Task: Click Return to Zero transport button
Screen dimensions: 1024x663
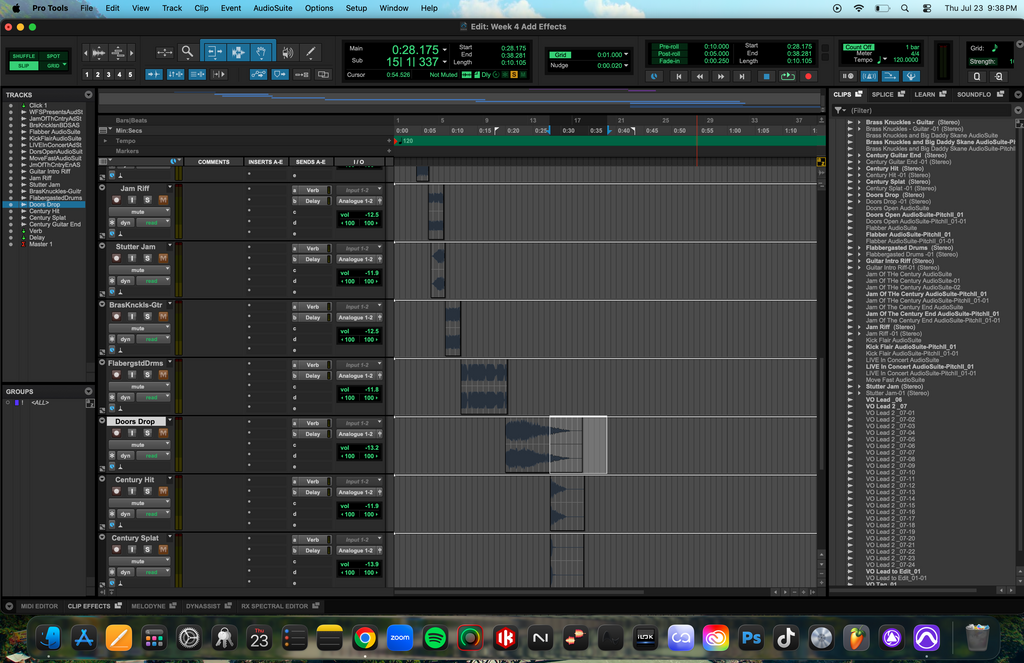Action: tap(679, 76)
